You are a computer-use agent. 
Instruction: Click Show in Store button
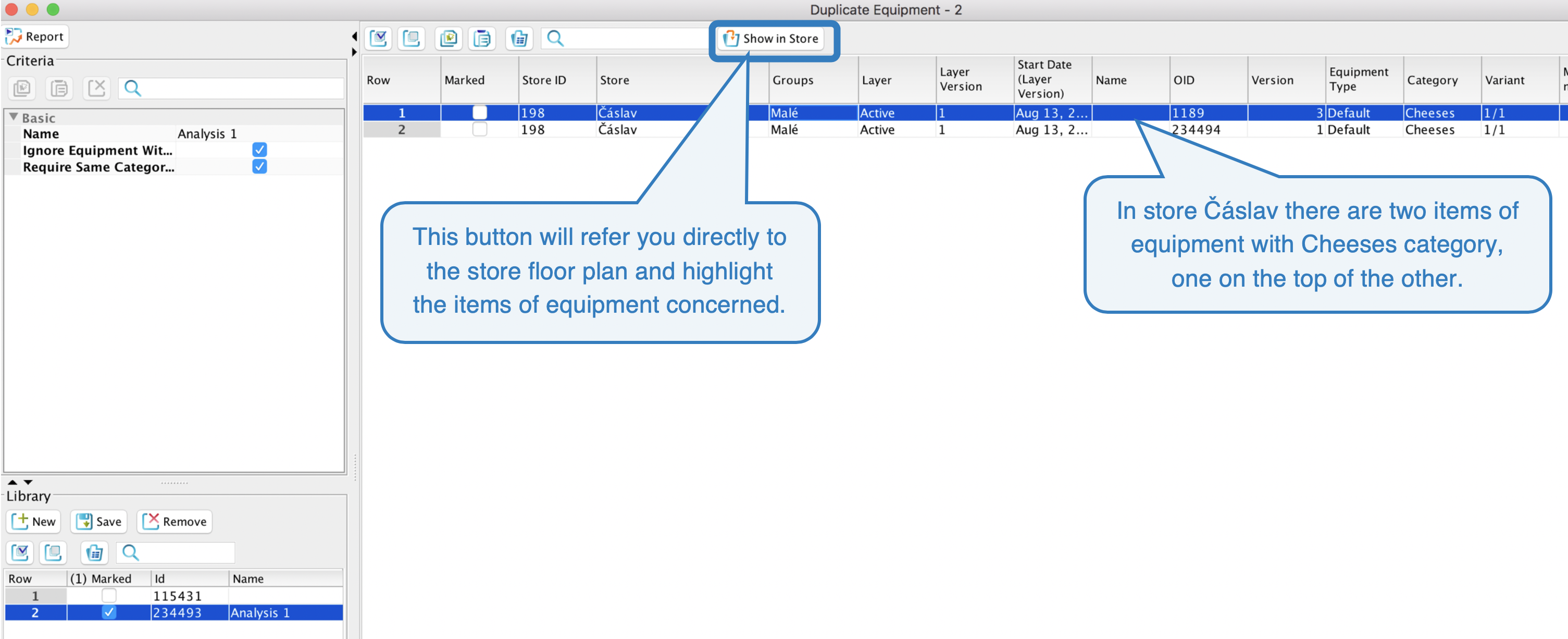tap(770, 39)
